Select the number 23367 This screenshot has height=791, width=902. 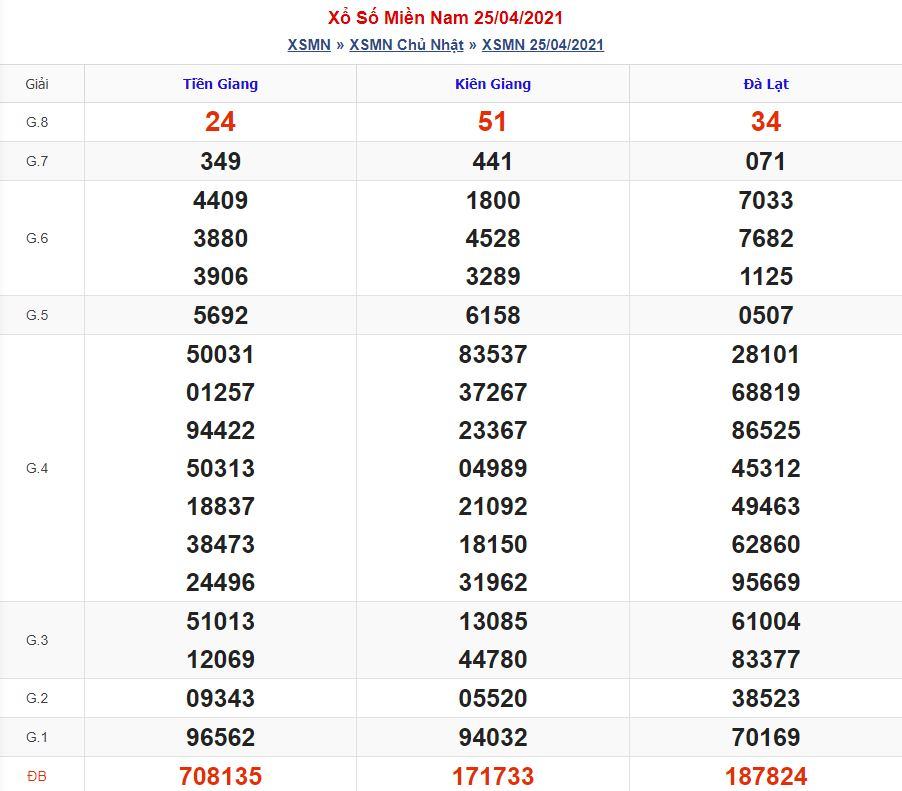click(493, 430)
